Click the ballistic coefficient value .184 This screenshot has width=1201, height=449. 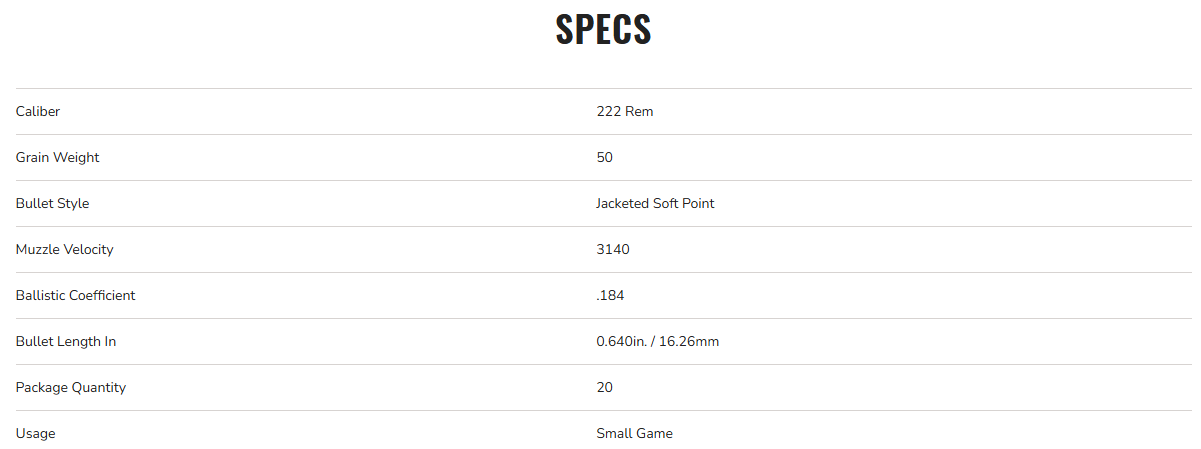point(610,295)
